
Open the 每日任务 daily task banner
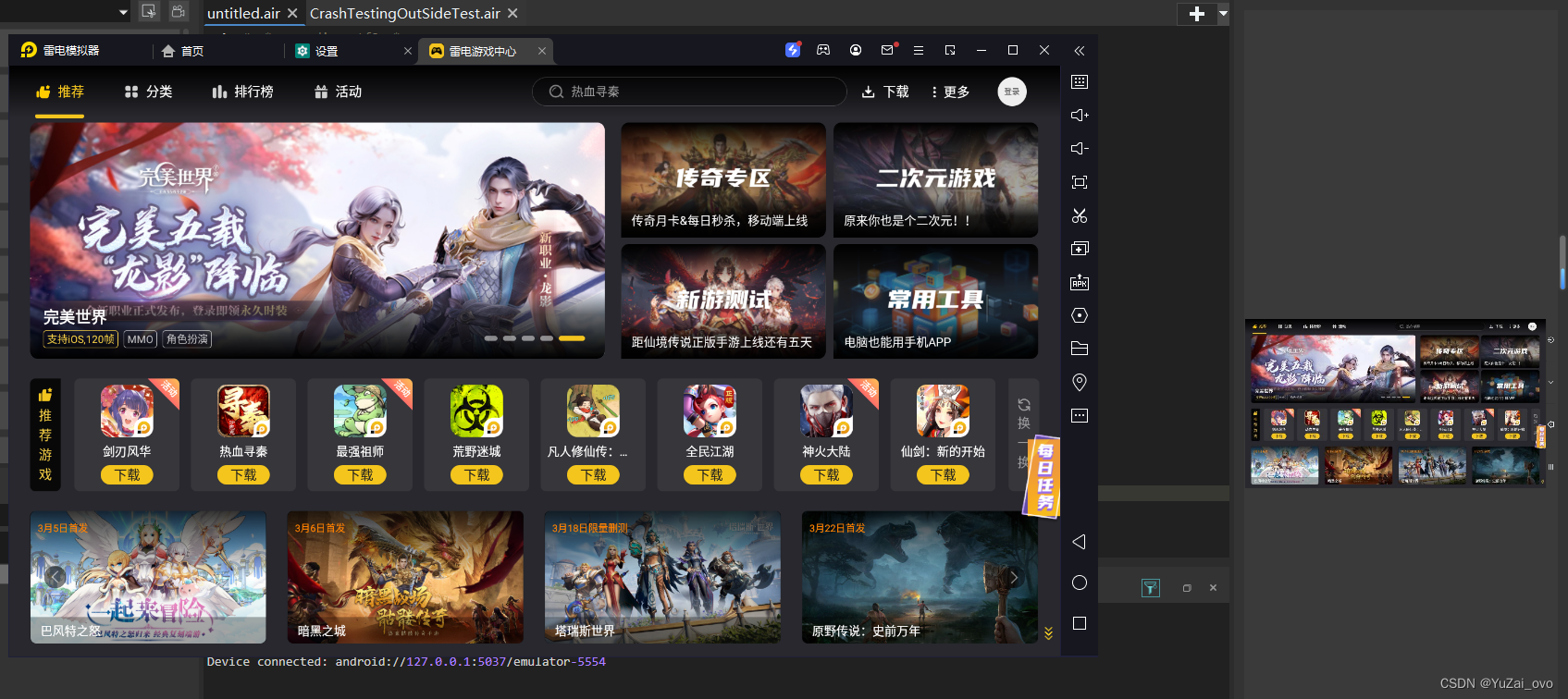coord(1044,476)
